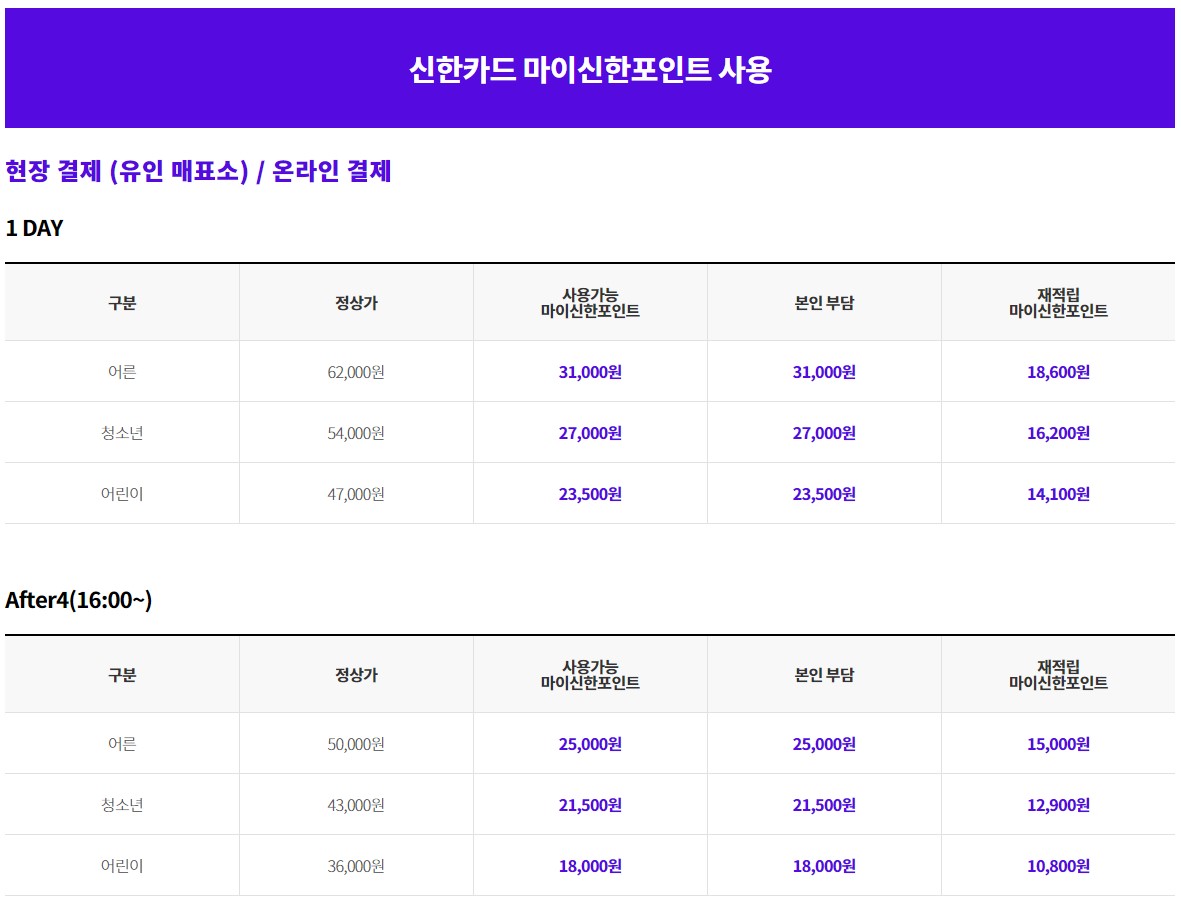Screen dimensions: 1181x911
Task: Click 본인 부담 header in the After4 table
Action: point(824,675)
